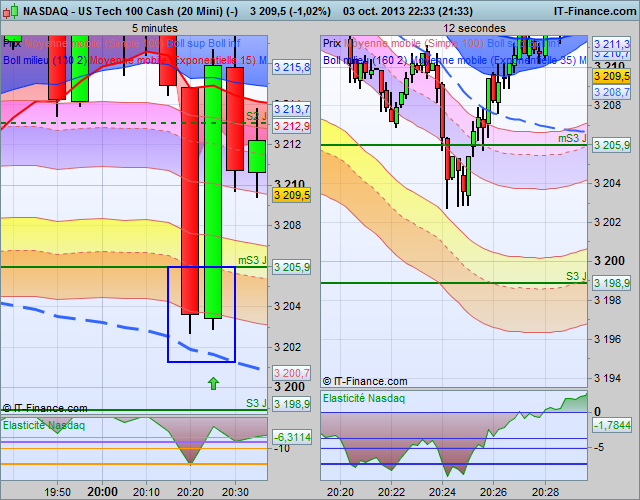Click the 3 213,7 blue price tag
The height and width of the screenshot is (500, 640).
click(291, 109)
